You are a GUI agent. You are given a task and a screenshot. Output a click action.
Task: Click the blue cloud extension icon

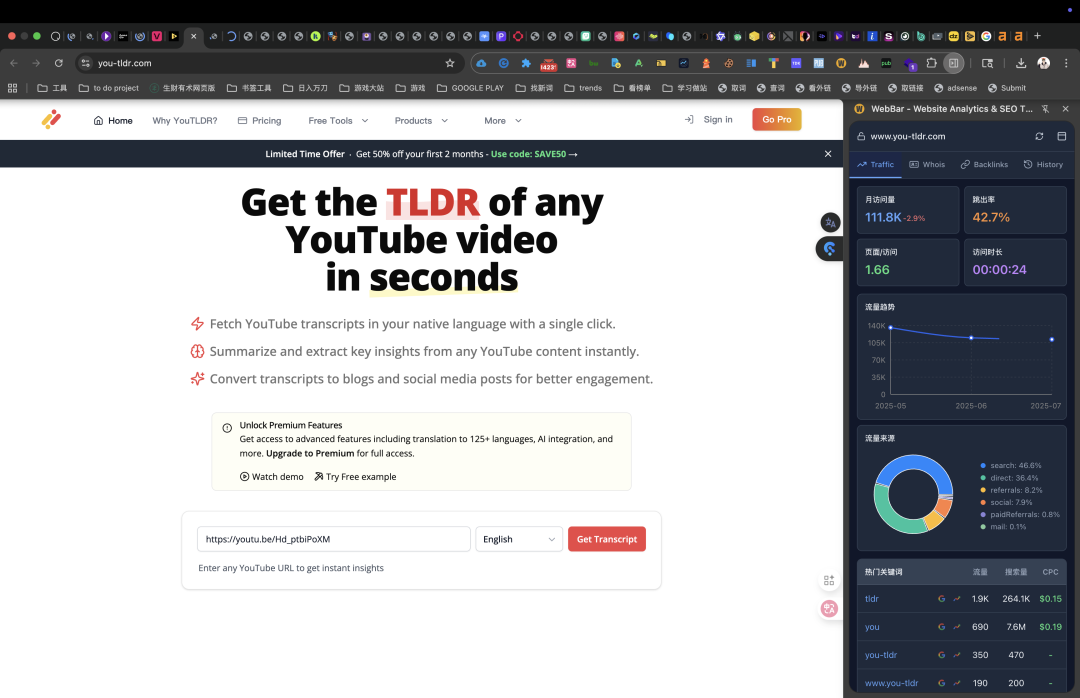[x=481, y=63]
